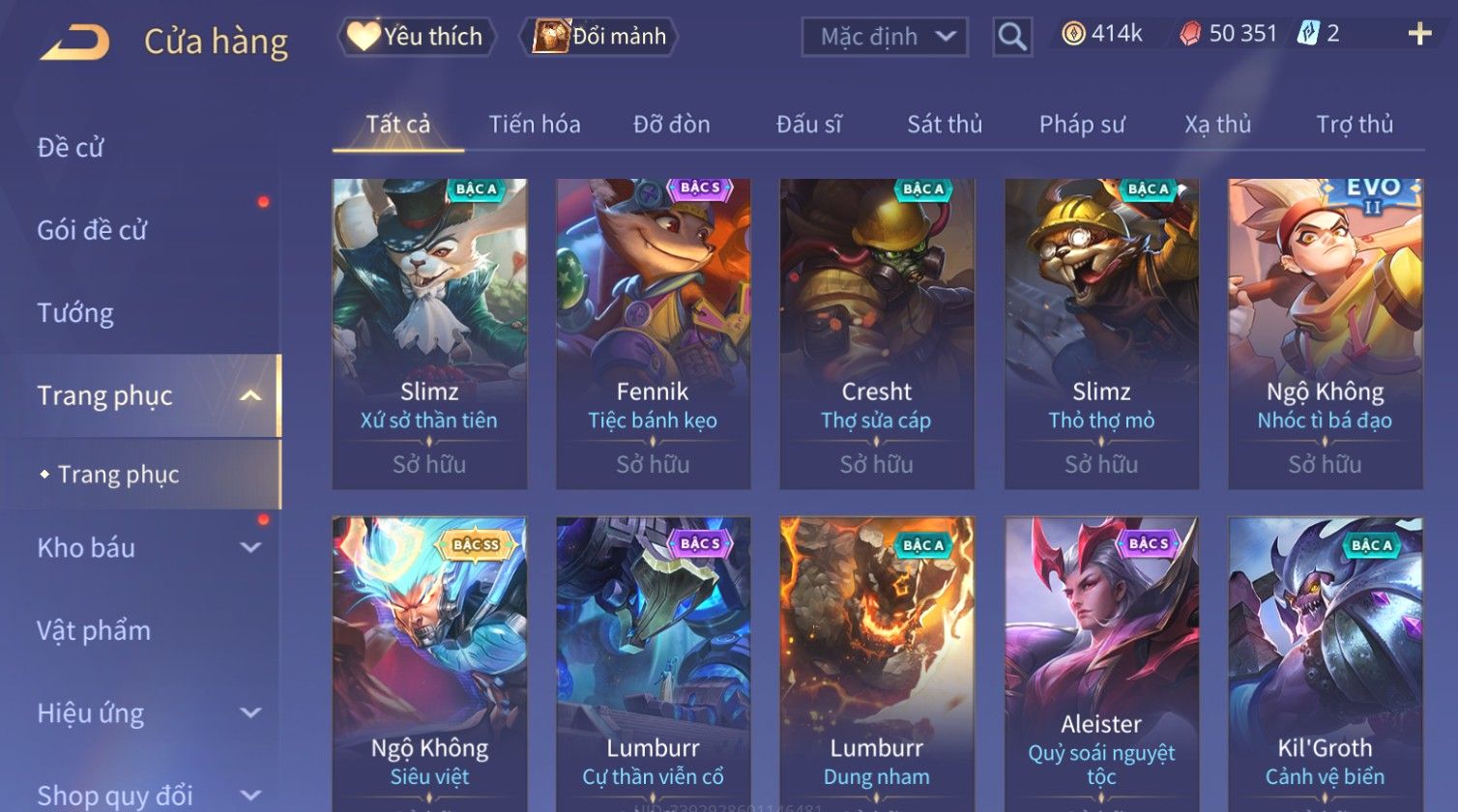This screenshot has width=1458, height=812.
Task: Select the Trang phục sub-item in sidebar
Action: 118,475
